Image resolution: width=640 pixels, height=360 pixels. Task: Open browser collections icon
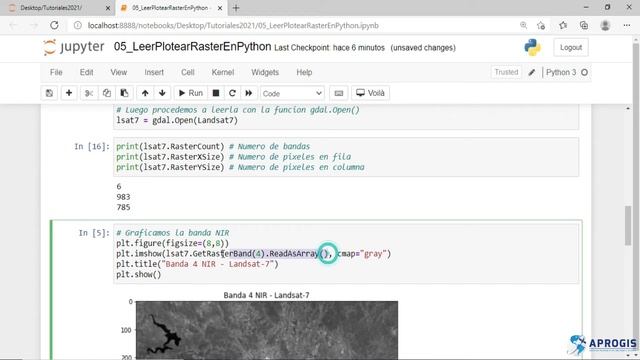tap(584, 25)
